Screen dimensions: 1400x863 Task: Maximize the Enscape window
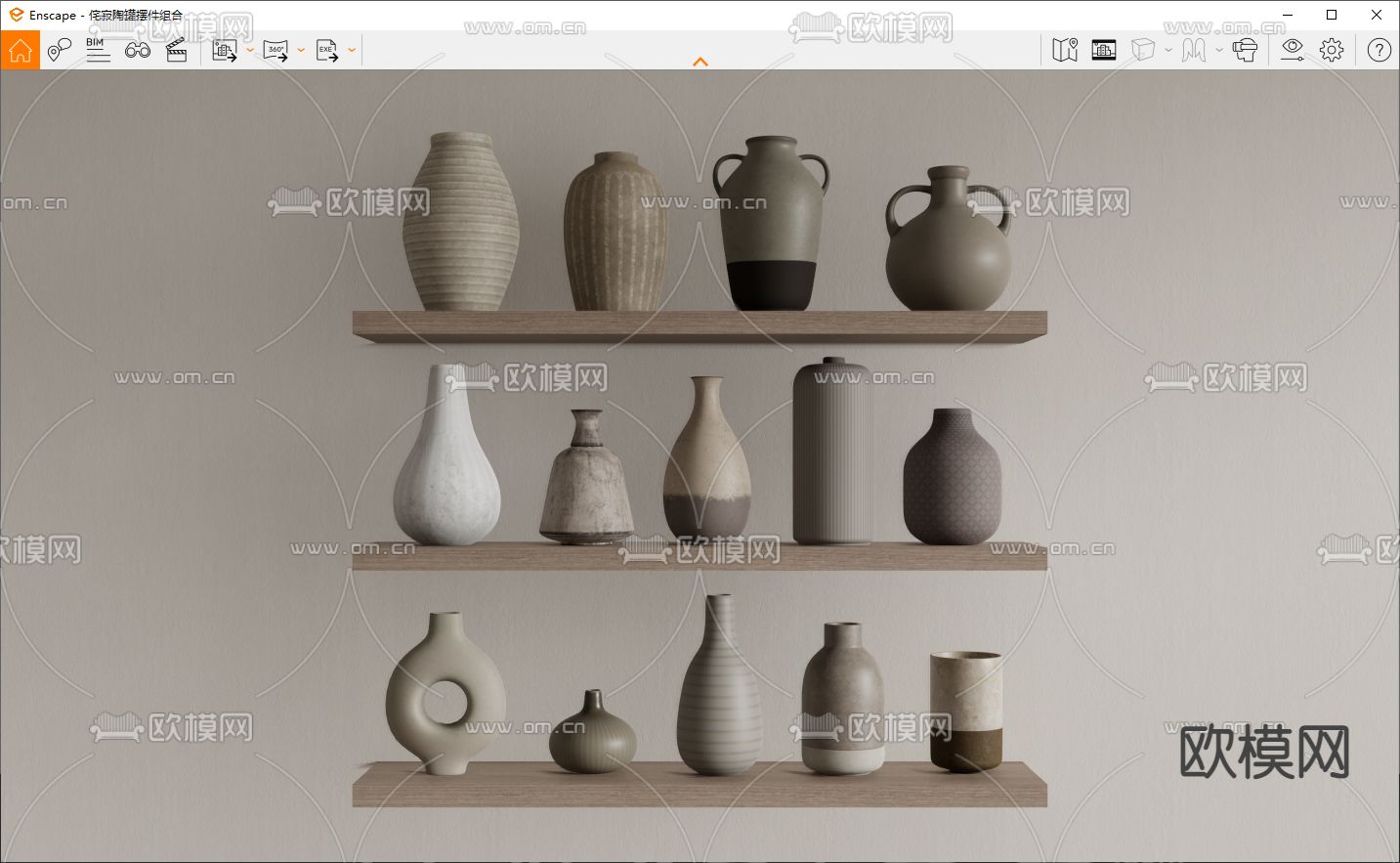(1332, 15)
